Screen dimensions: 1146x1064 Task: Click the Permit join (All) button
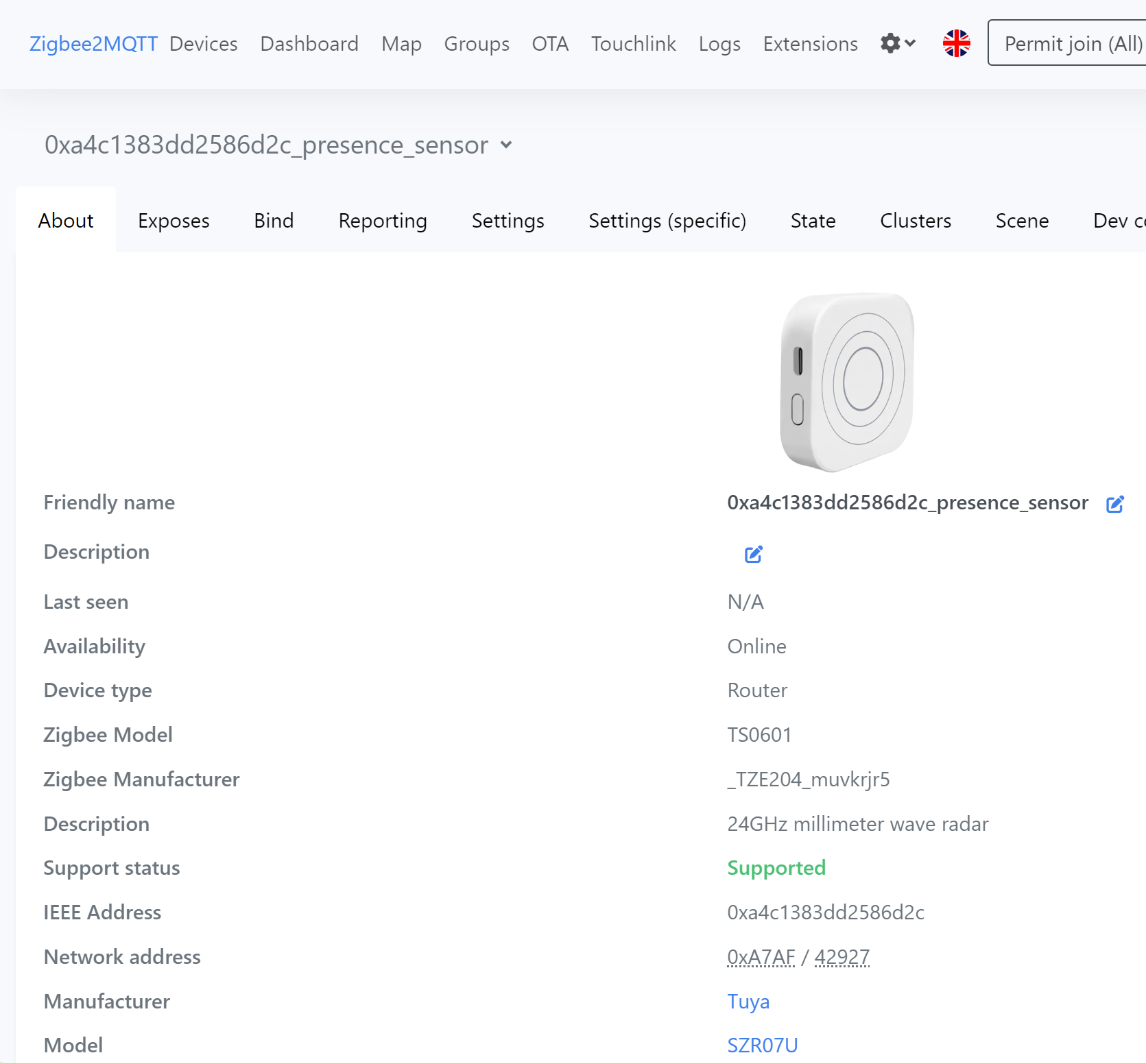[x=1067, y=43]
